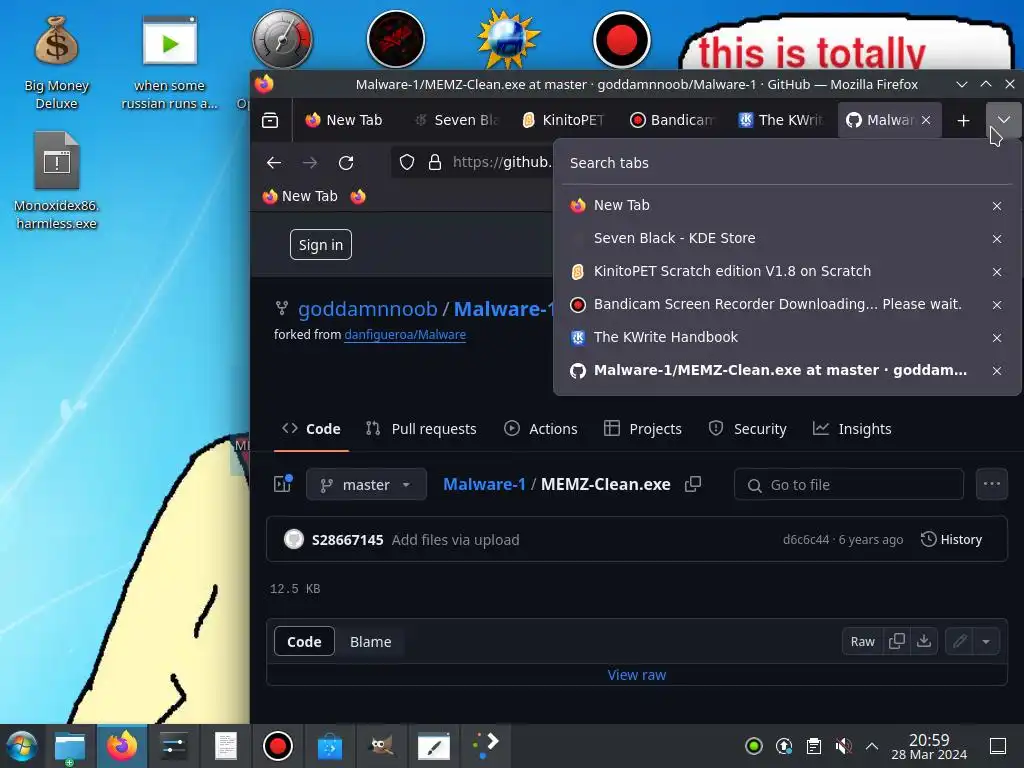Screen dimensions: 1024x768
Task: Close New Tab from tab list
Action: pyautogui.click(x=997, y=206)
